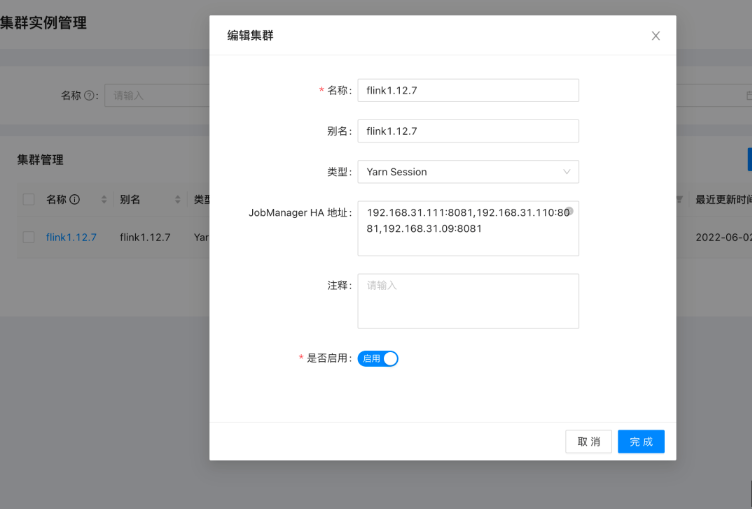The width and height of the screenshot is (752, 509).
Task: Close the 编辑集群 dialog with X icon
Action: pos(656,36)
